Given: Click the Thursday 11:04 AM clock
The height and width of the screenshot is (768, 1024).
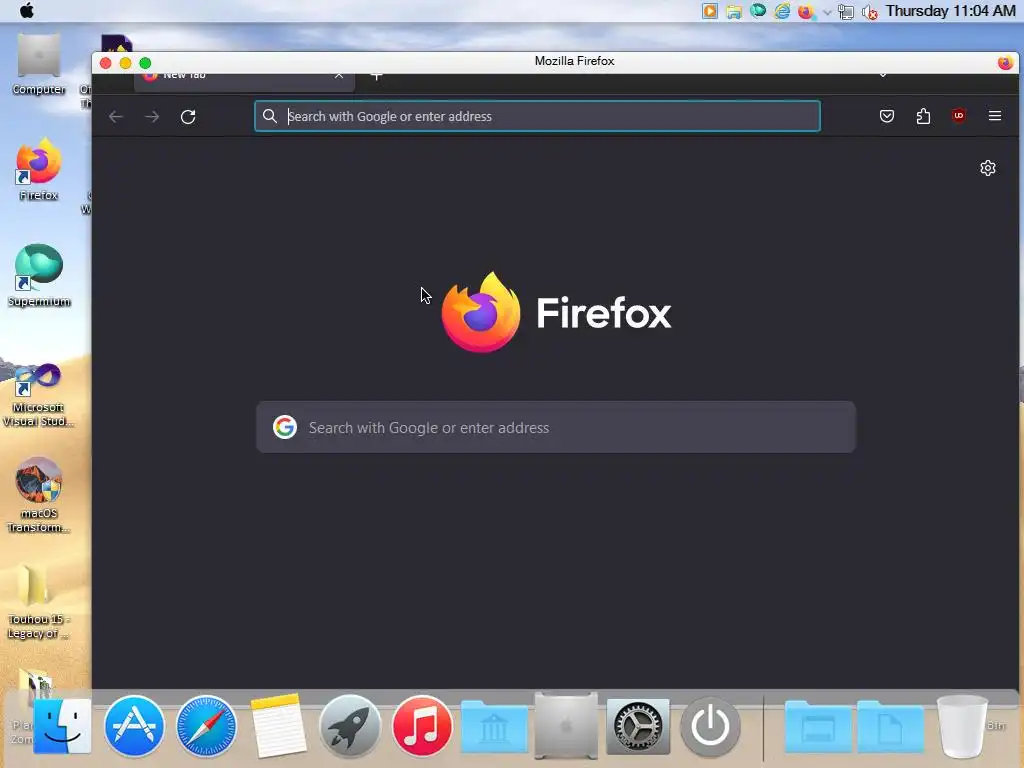Looking at the screenshot, I should coord(950,10).
